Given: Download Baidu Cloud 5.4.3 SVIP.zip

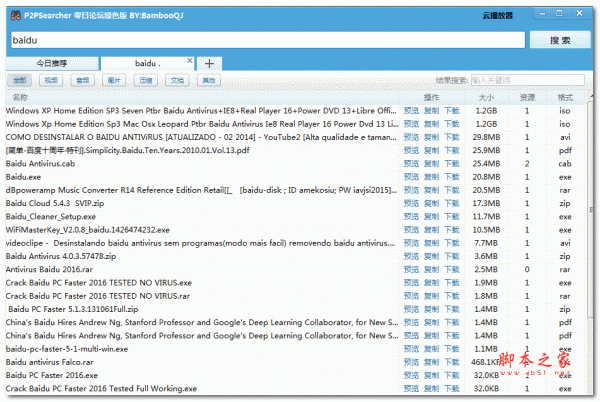Looking at the screenshot, I should tap(452, 203).
